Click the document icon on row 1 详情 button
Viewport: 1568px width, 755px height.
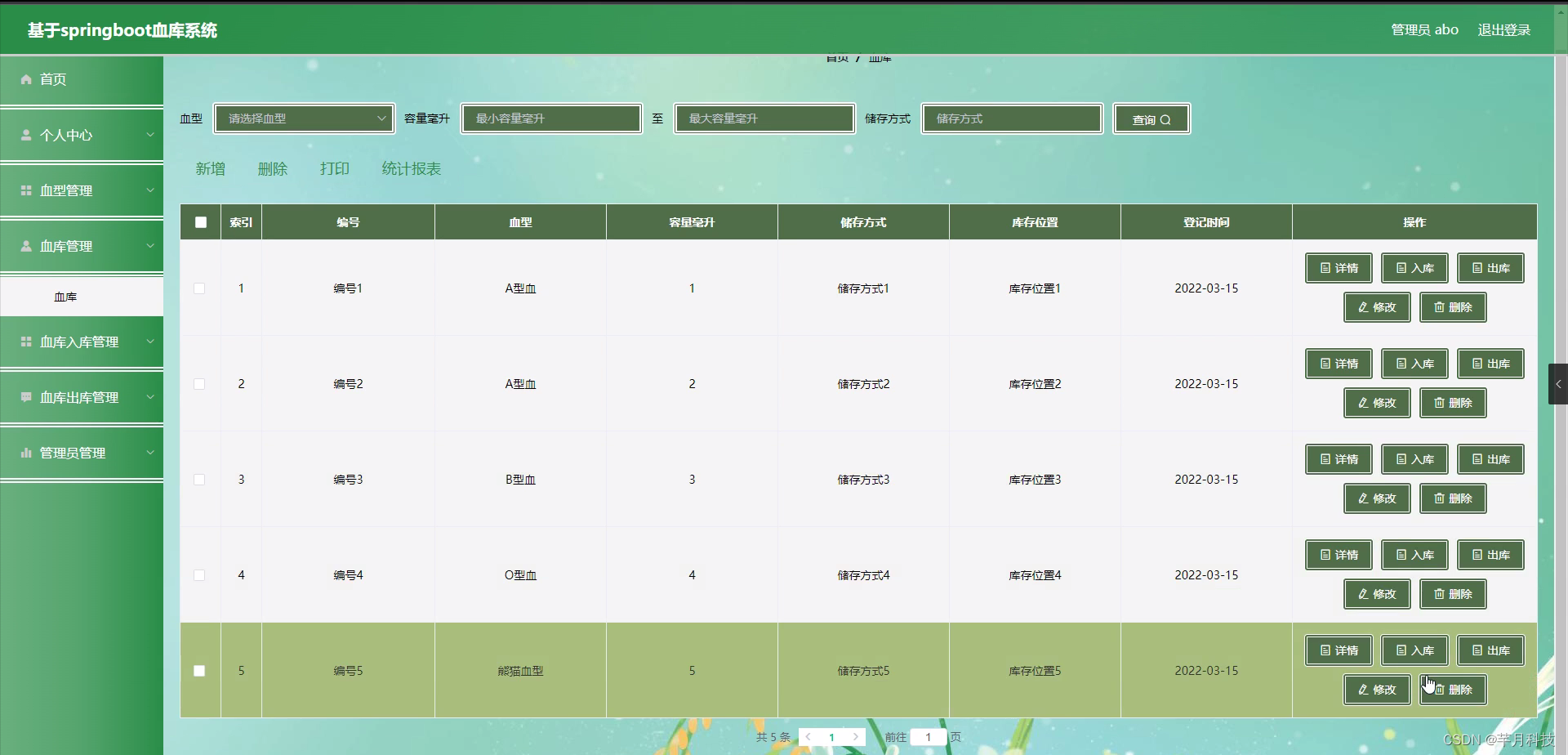[1324, 268]
